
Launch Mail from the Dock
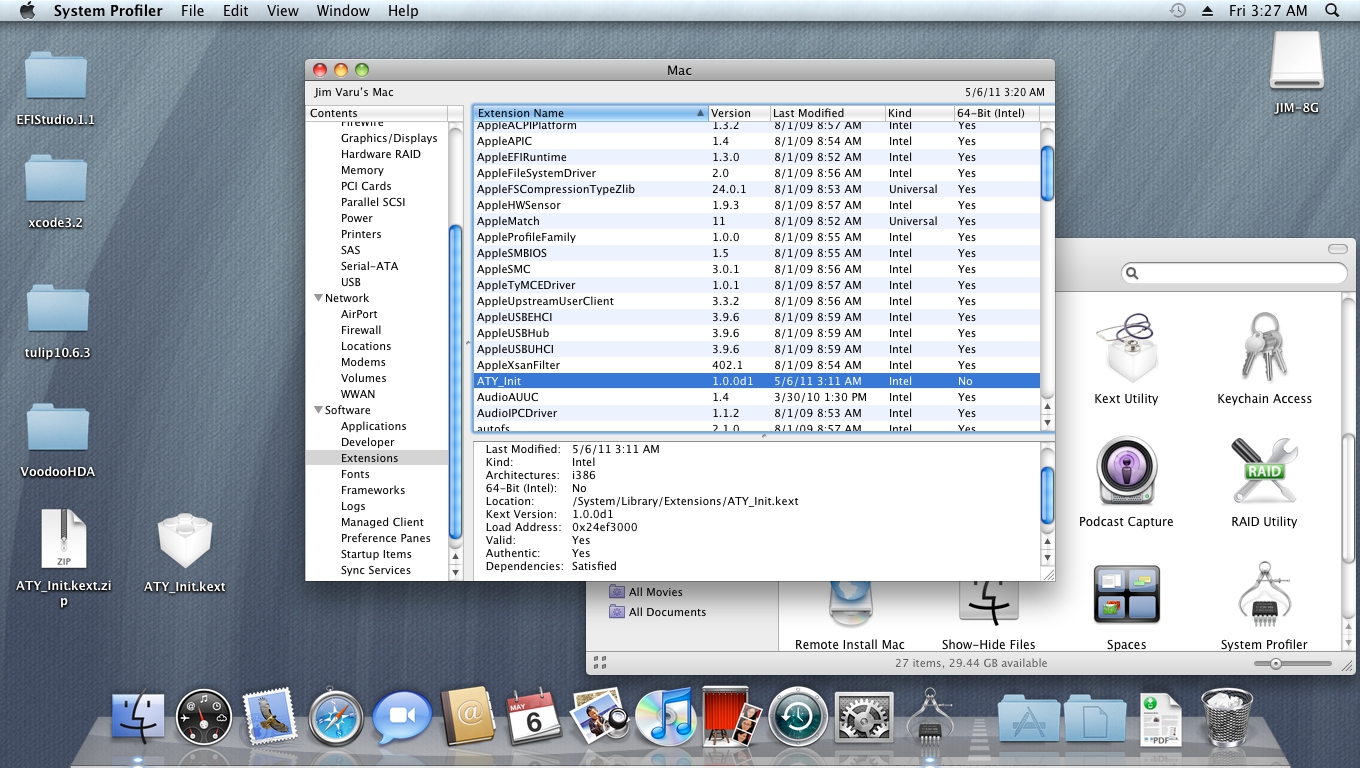tap(270, 718)
